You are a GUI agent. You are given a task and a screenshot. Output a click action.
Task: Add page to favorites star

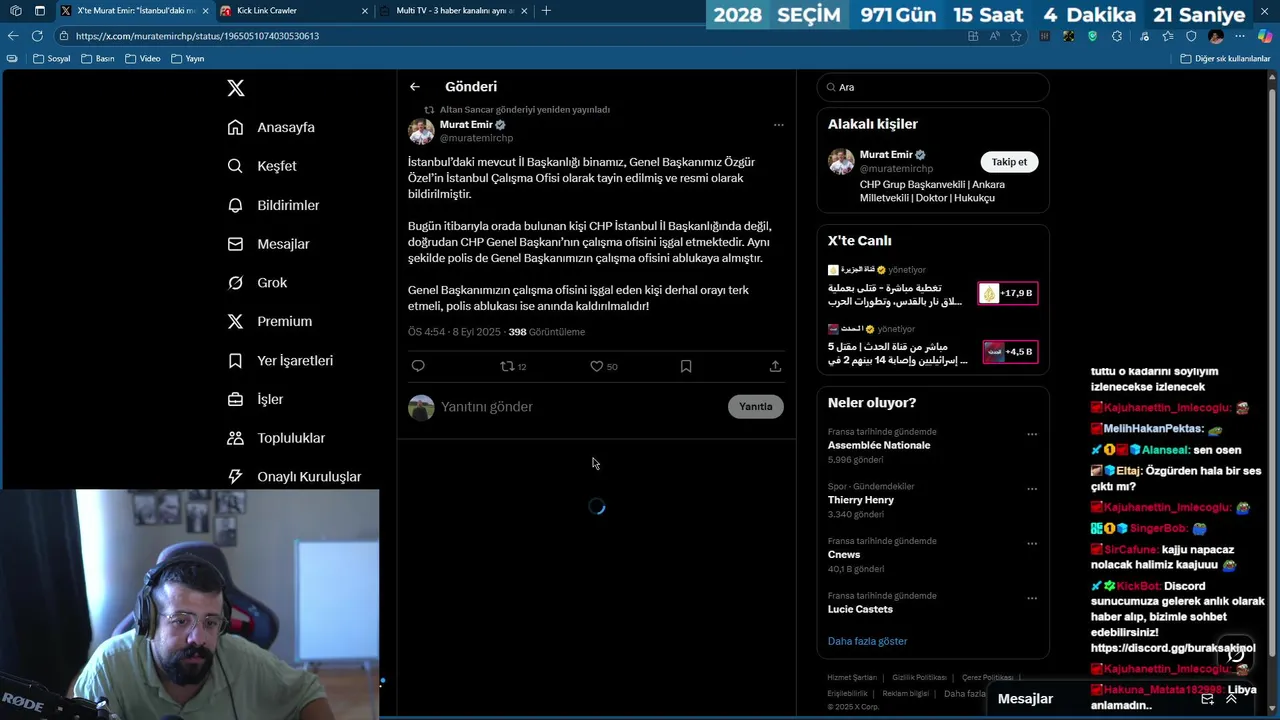pos(1016,36)
